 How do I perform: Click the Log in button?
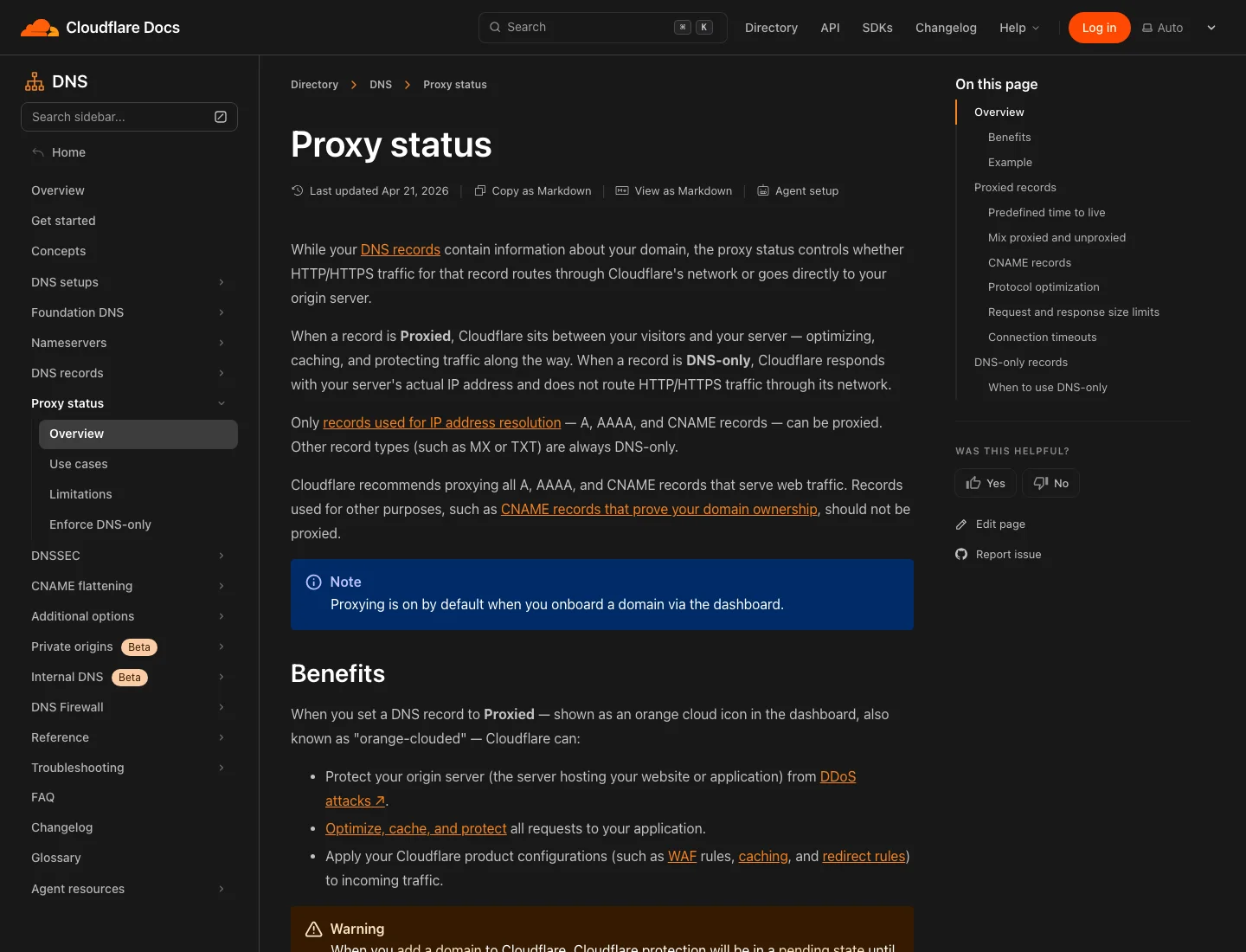pos(1099,28)
